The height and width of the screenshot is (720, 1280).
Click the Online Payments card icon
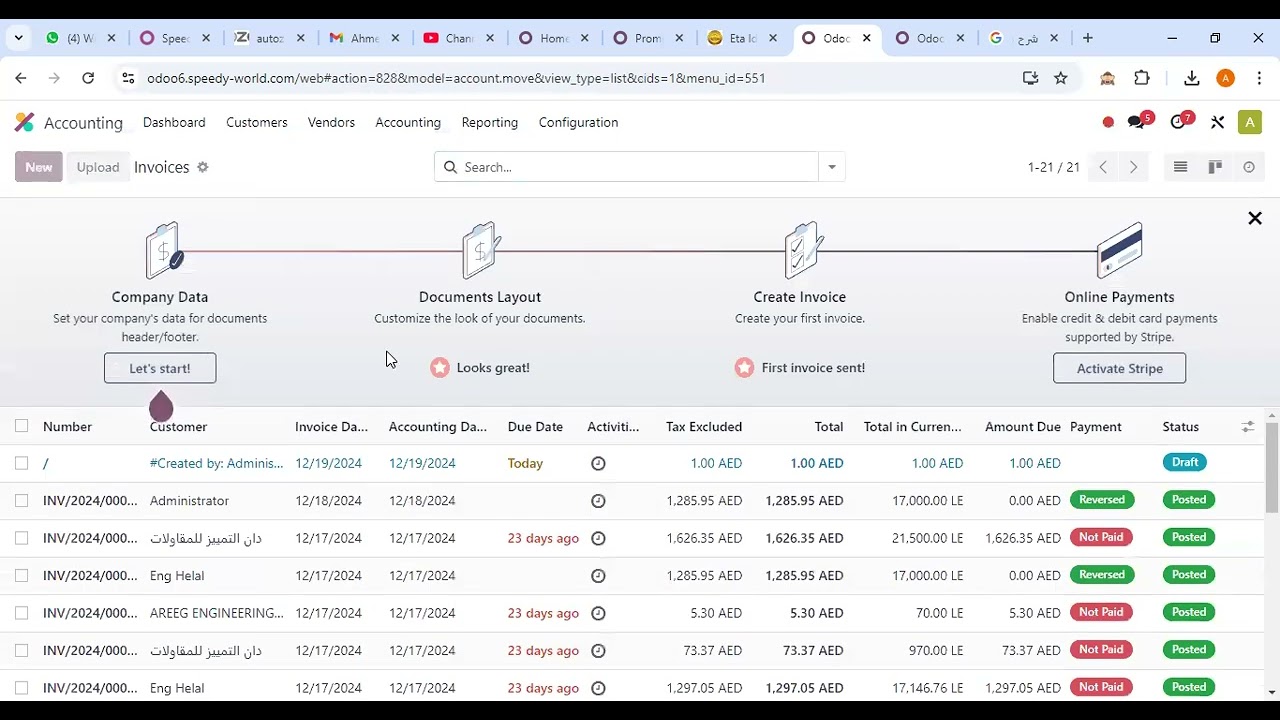tap(1119, 250)
